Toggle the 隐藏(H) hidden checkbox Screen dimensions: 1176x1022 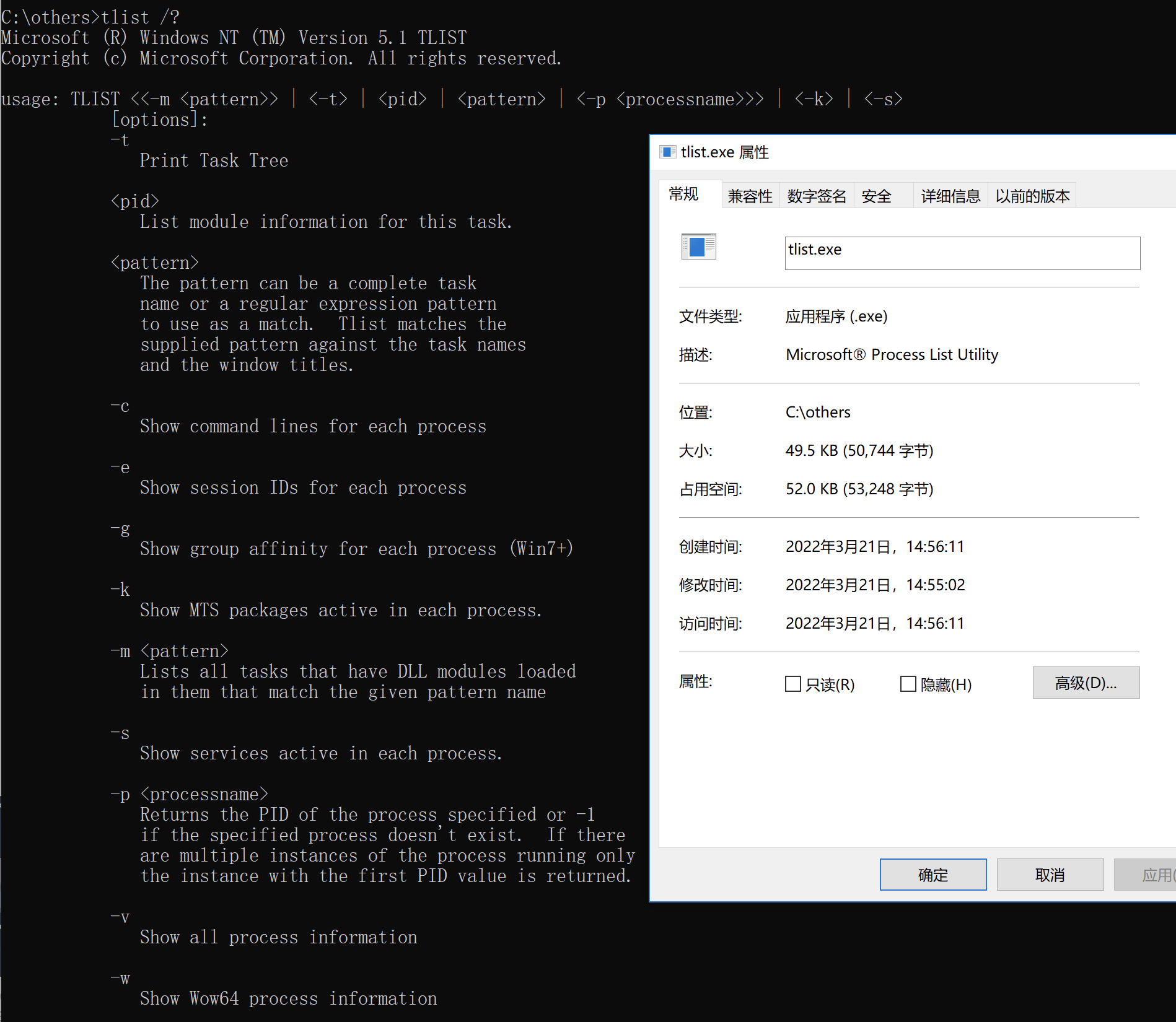click(908, 684)
